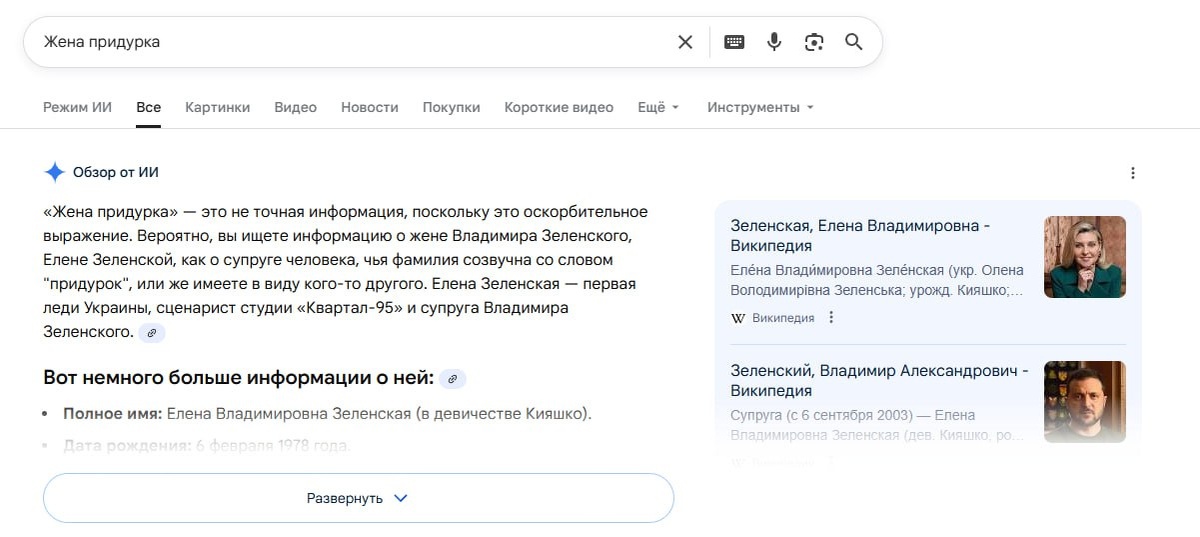Click link chip beside 'Вот немного больше информации'
1200x537 pixels.
tap(453, 379)
